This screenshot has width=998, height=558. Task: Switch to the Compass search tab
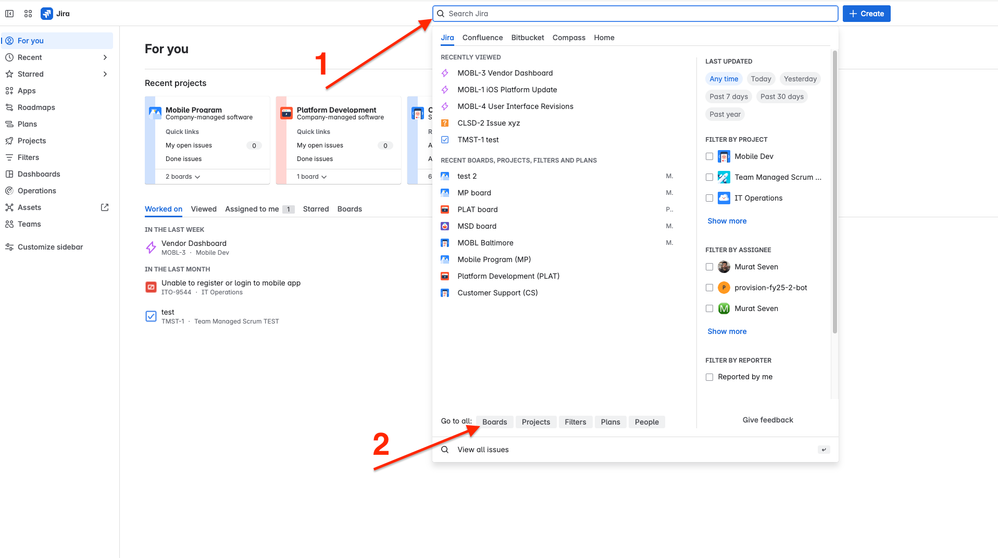(569, 38)
